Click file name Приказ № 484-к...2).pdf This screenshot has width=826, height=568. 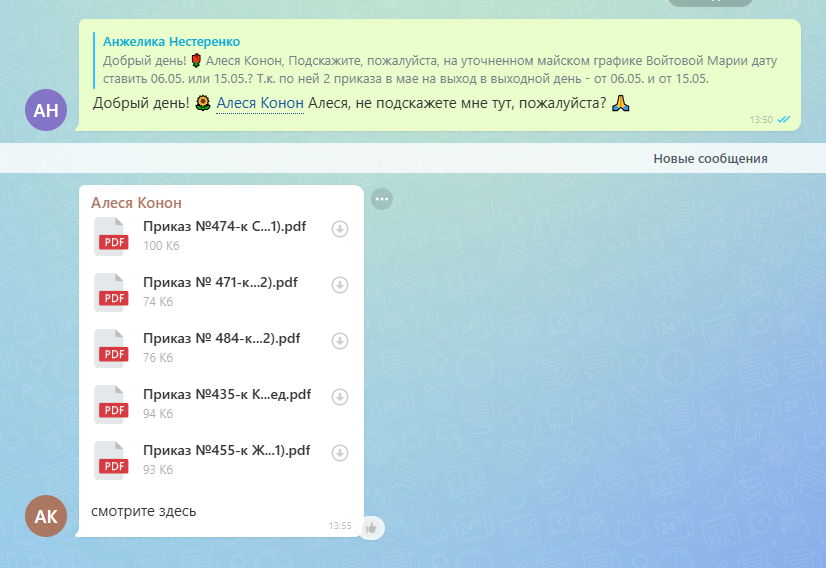(x=221, y=338)
